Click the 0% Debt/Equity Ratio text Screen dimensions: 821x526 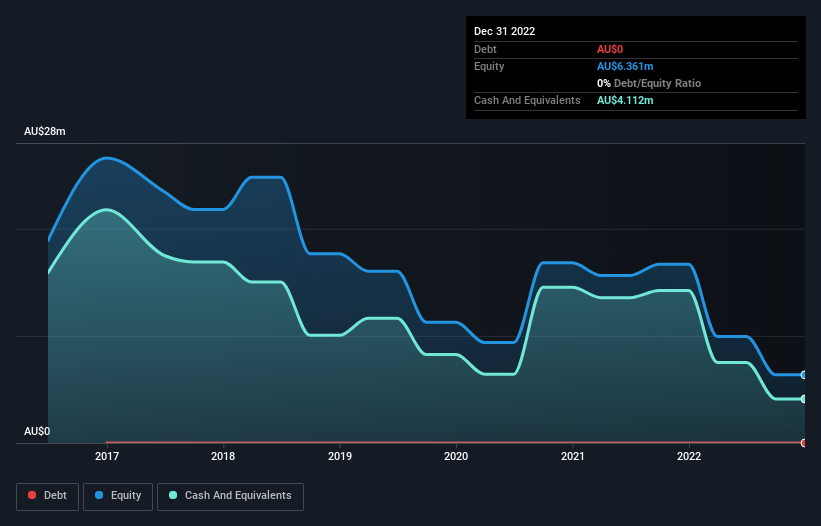point(649,83)
